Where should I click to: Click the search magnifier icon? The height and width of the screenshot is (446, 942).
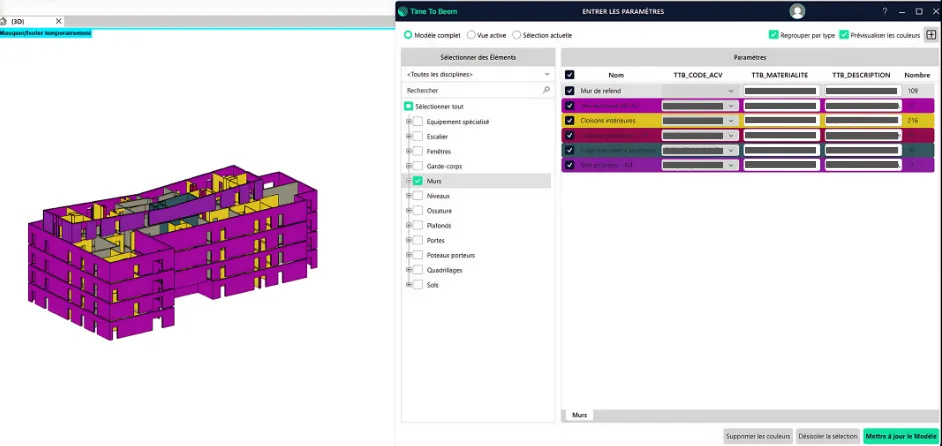tap(546, 90)
